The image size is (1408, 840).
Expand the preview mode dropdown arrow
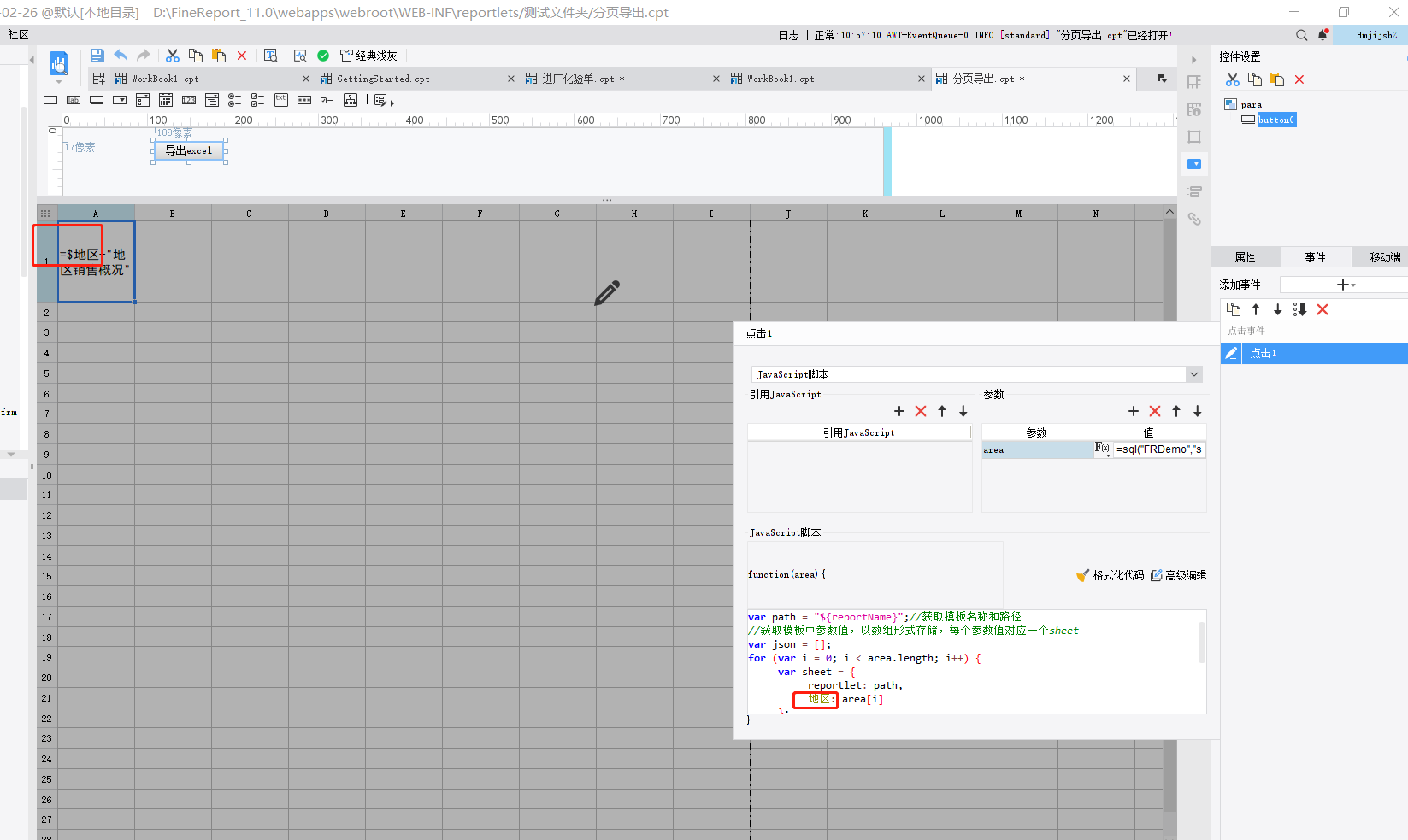(58, 82)
